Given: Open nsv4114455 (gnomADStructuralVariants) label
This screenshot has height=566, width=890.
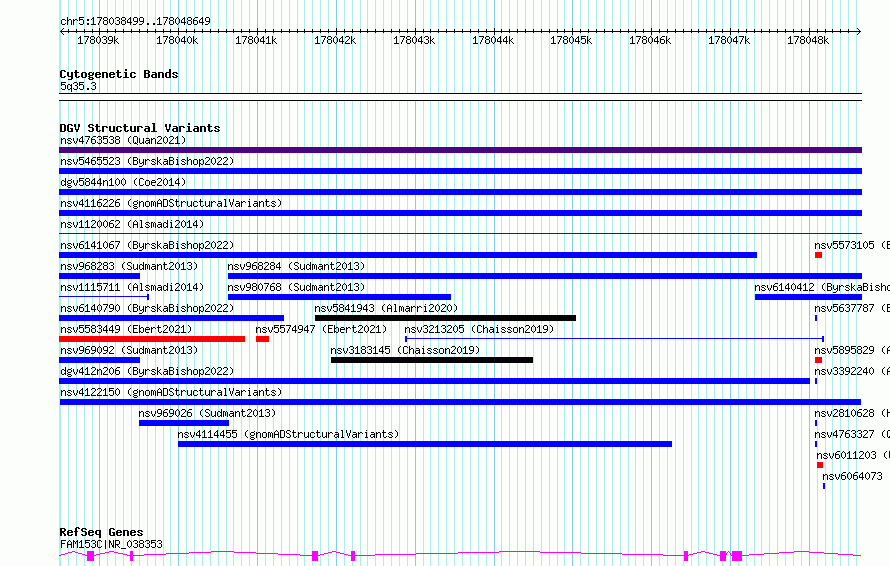Looking at the screenshot, I should 288,434.
